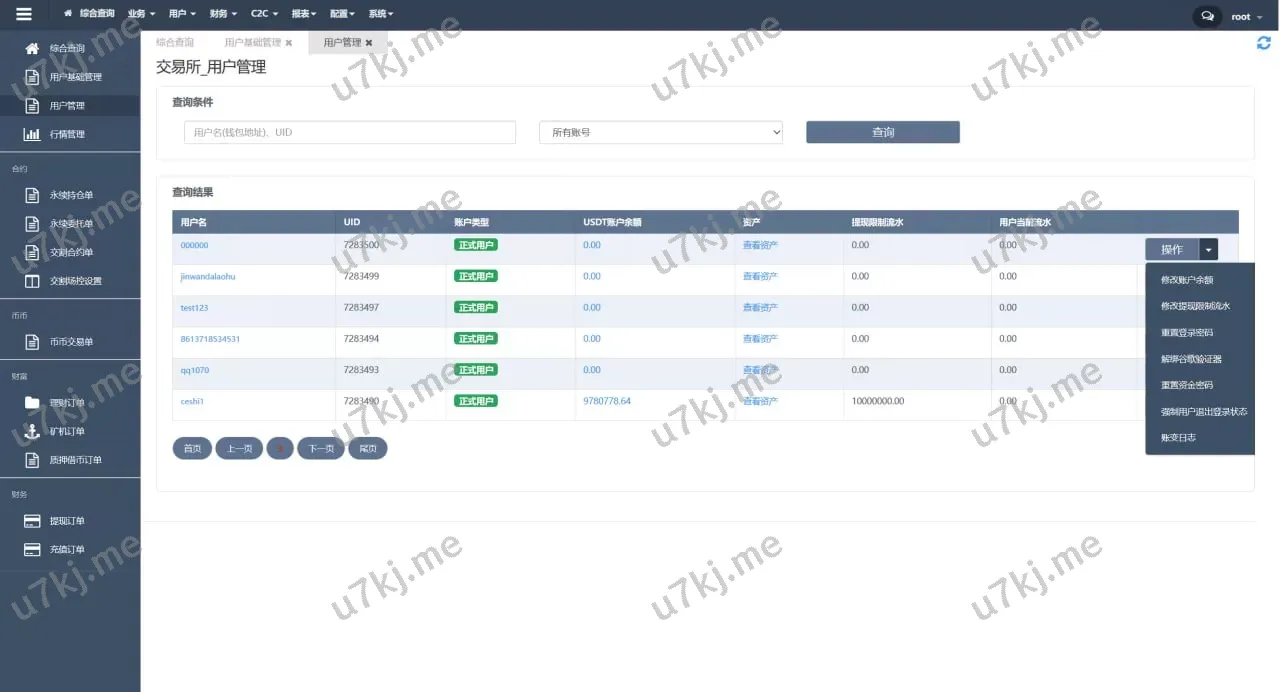
Task: Click the anchor icon for 矿机订单
Action: [x=32, y=431]
